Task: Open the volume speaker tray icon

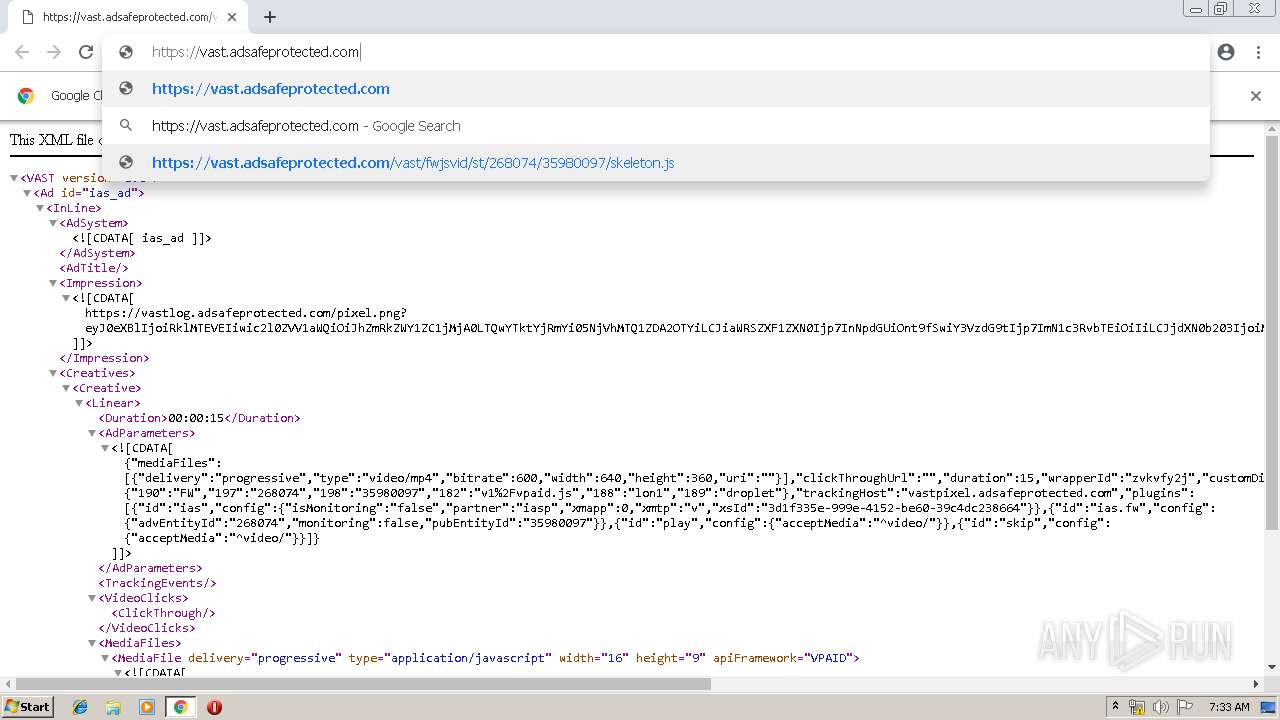Action: (1161, 707)
